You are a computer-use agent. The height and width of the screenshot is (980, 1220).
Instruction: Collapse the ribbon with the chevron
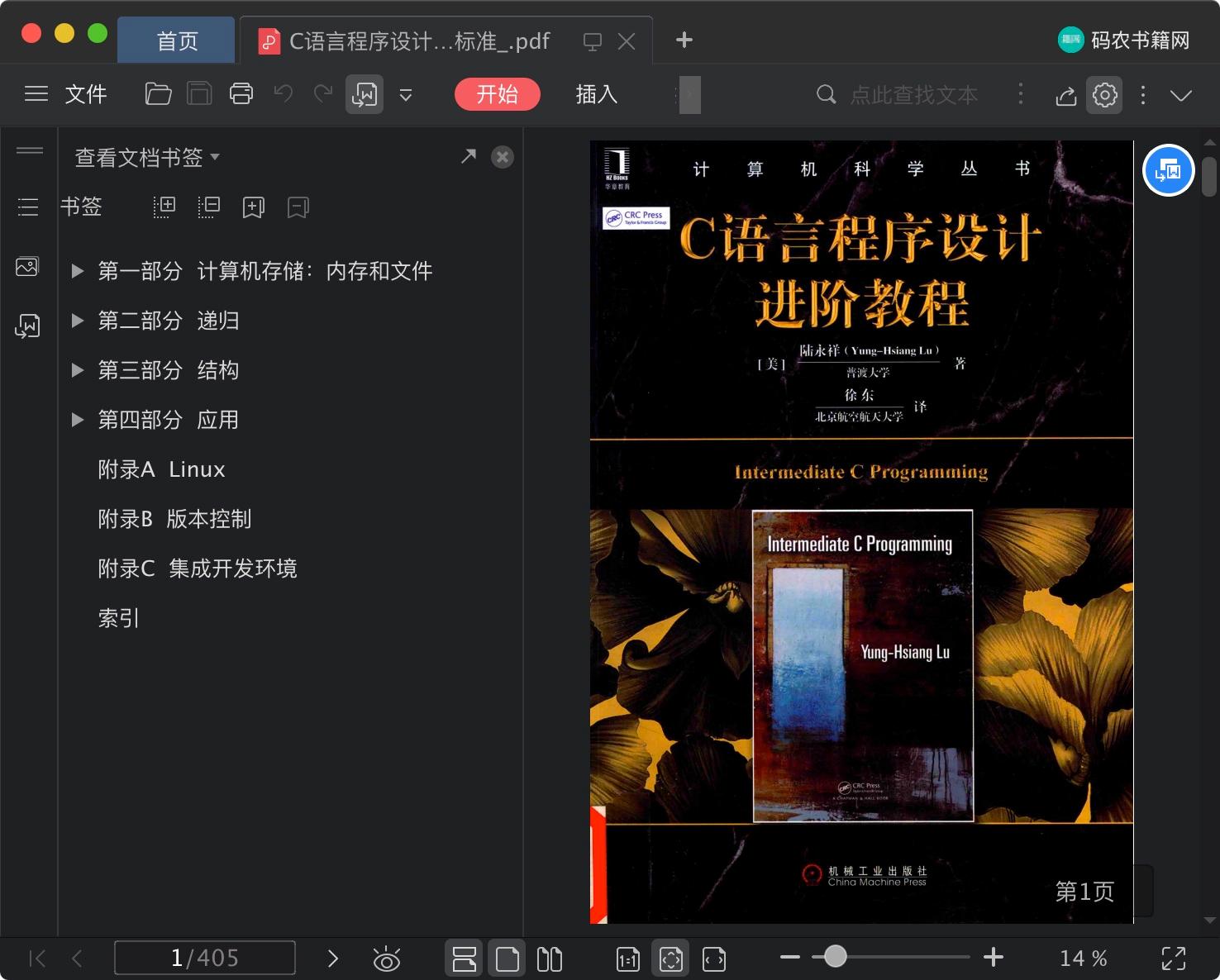(1181, 96)
